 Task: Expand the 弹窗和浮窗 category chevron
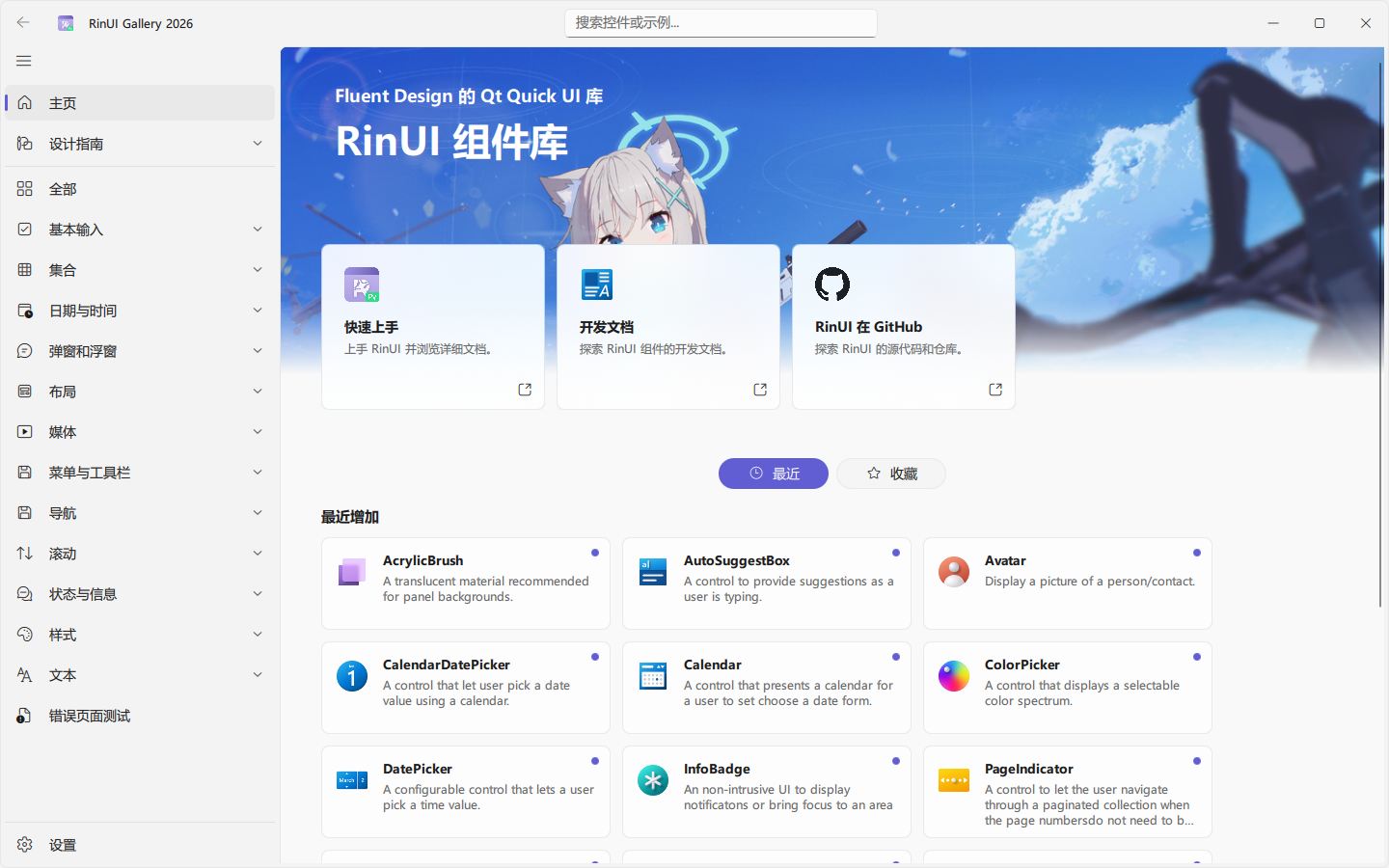258,351
